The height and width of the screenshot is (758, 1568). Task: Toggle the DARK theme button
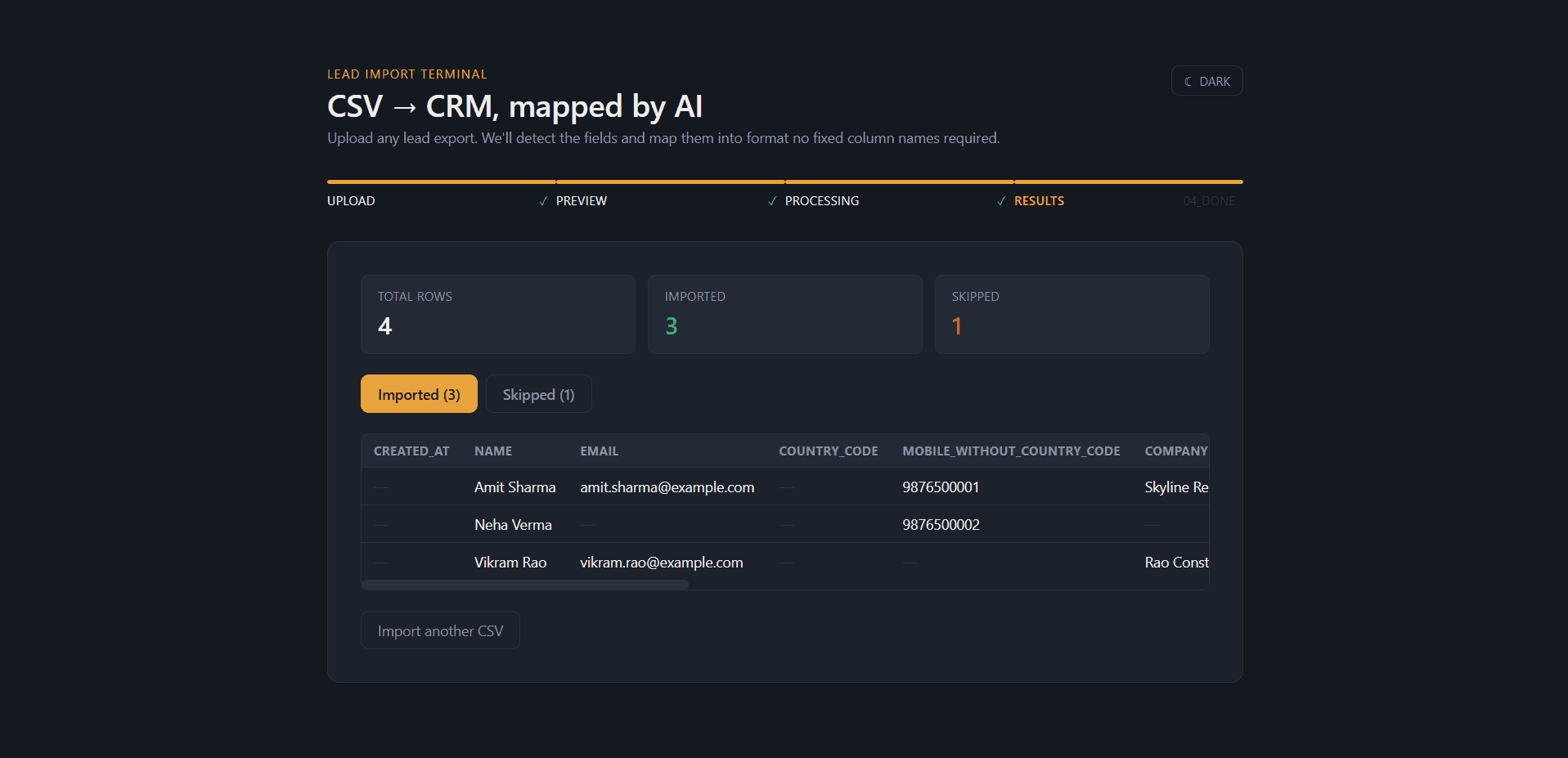pyautogui.click(x=1206, y=81)
